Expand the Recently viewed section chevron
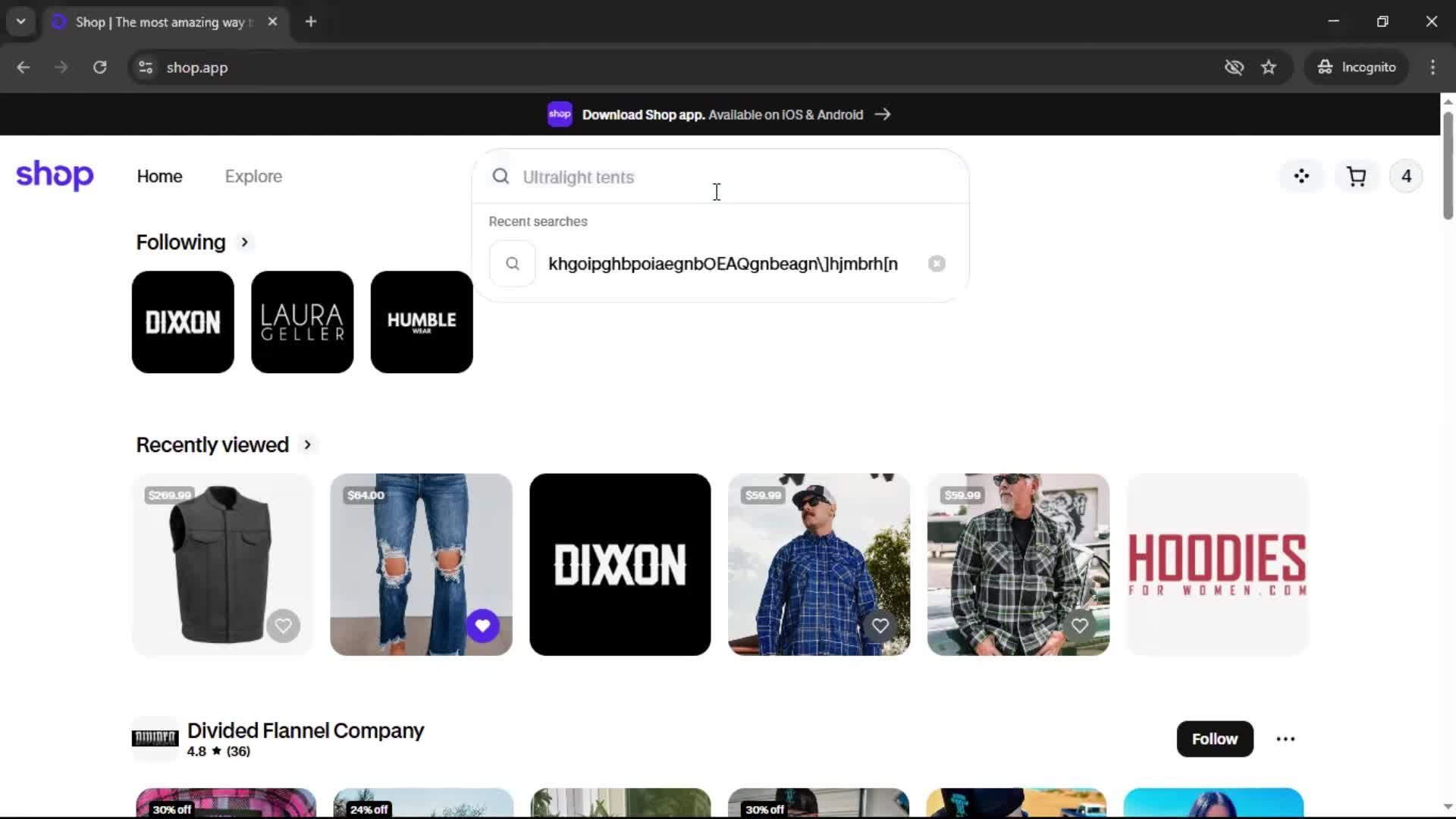 click(x=307, y=445)
